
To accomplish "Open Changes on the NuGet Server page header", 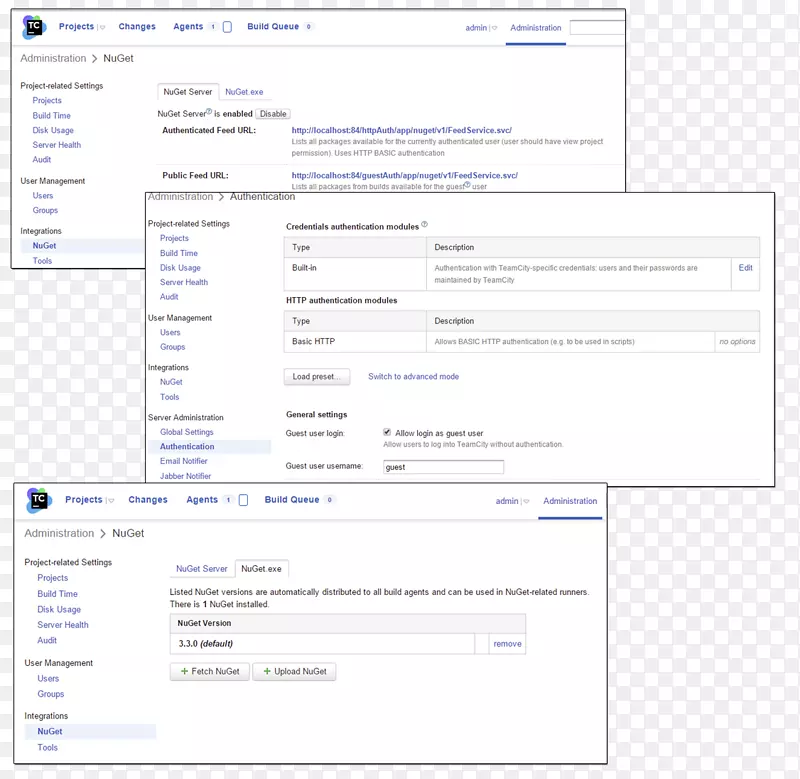I will pyautogui.click(x=137, y=27).
